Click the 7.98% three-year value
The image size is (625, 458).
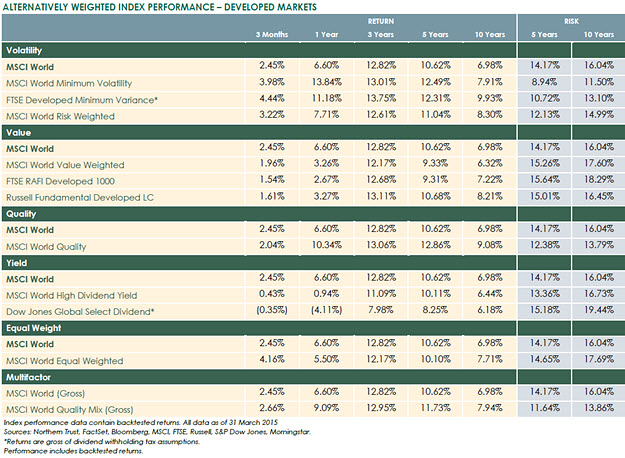[x=381, y=310]
